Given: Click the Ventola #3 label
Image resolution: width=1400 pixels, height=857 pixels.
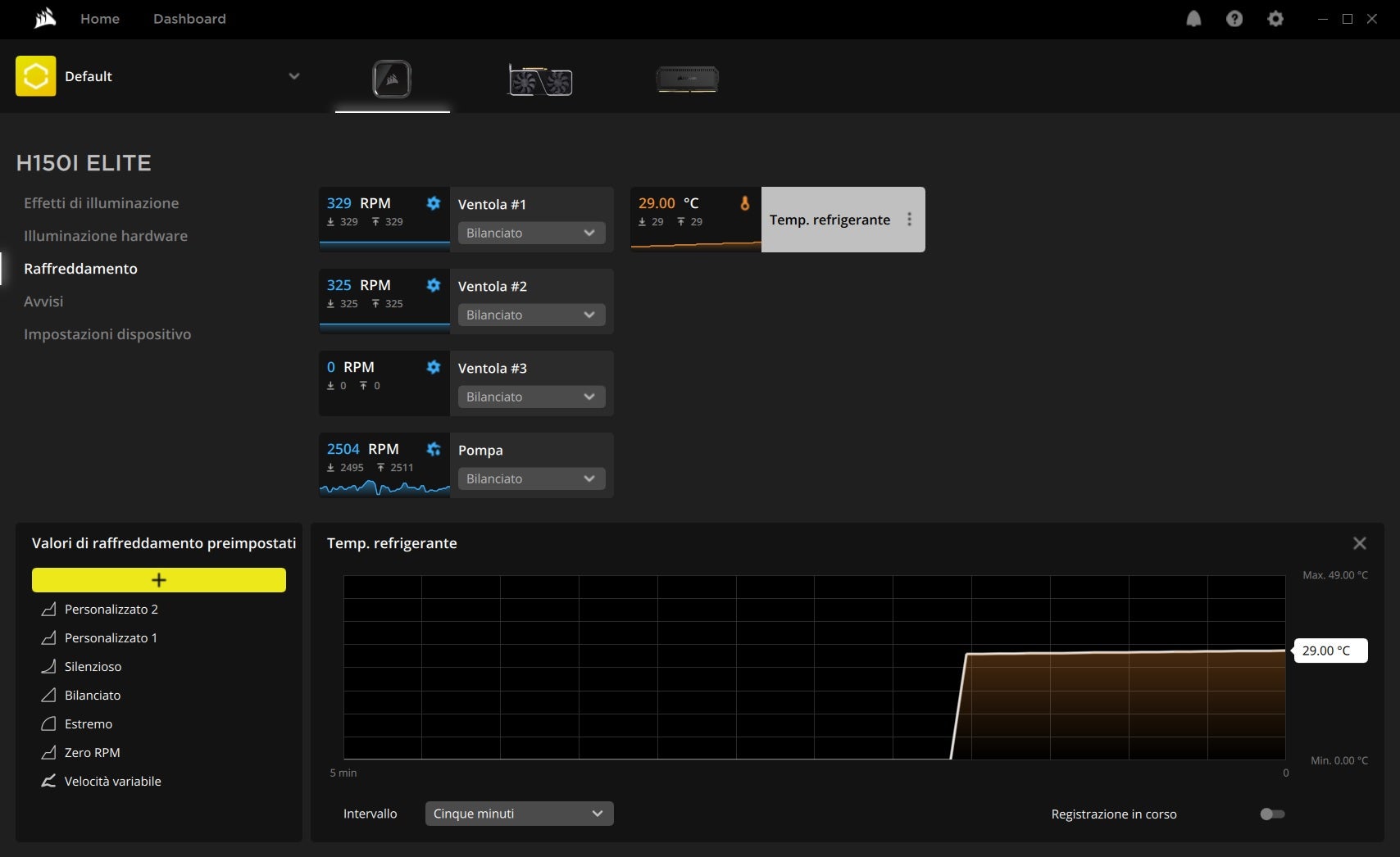Looking at the screenshot, I should pos(492,368).
